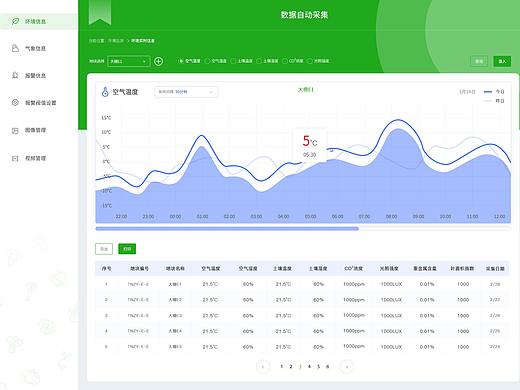520x390 pixels.
Task: Open the picture icon 图像管理
Action: pyautogui.click(x=15, y=130)
